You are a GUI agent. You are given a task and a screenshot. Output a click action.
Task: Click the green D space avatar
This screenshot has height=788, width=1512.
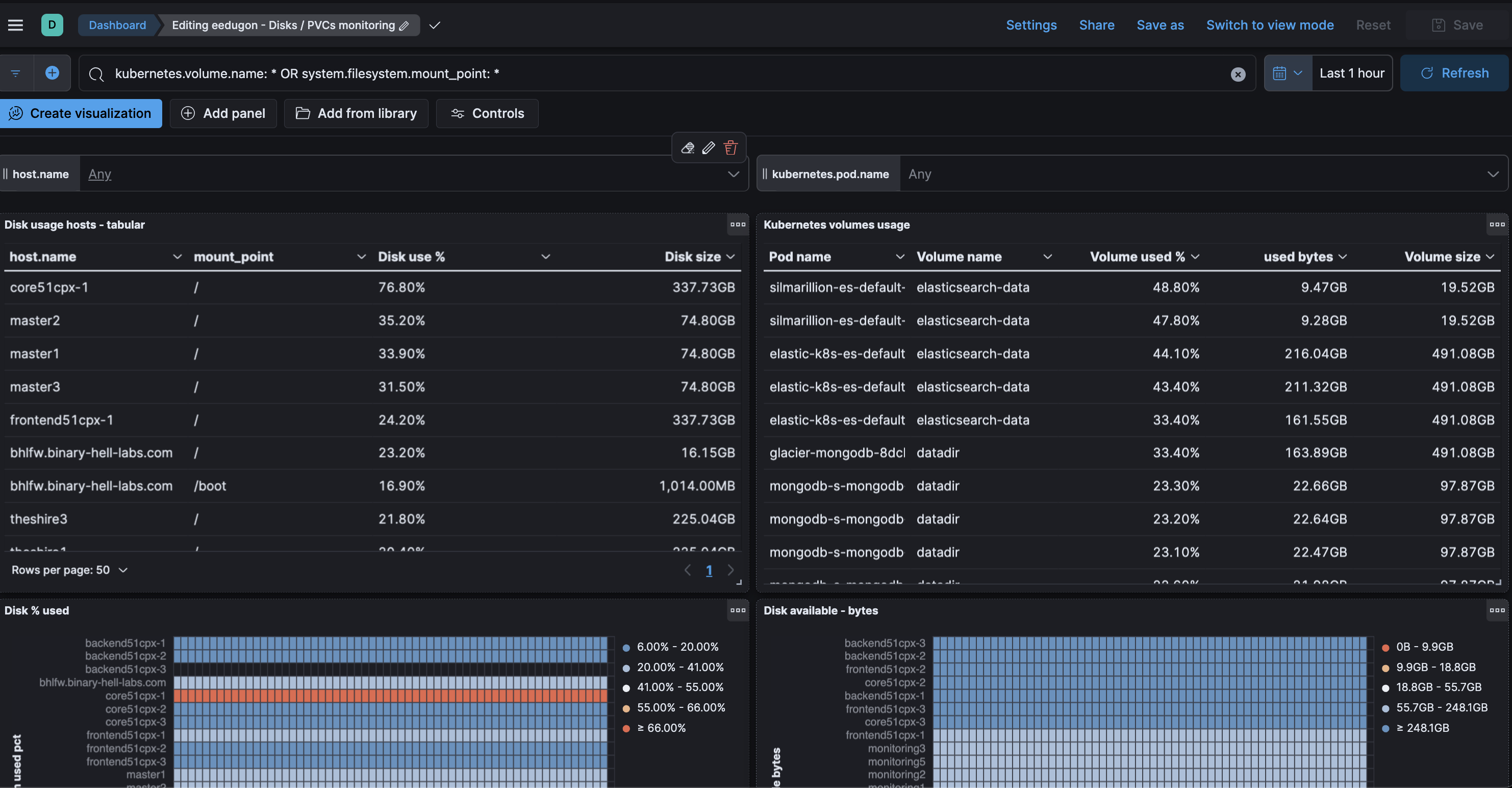pos(52,25)
